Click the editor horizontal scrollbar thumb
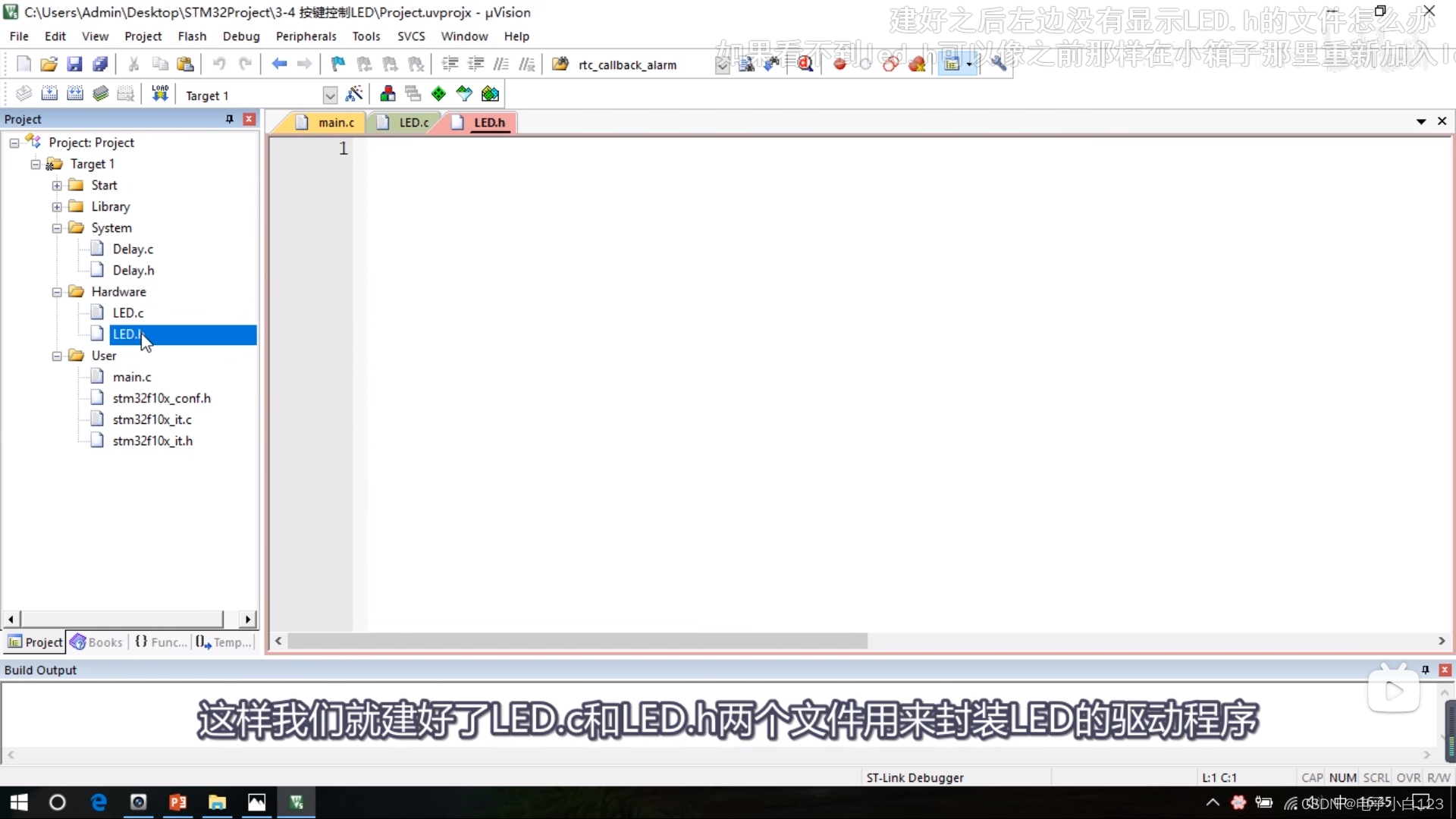 [x=576, y=642]
